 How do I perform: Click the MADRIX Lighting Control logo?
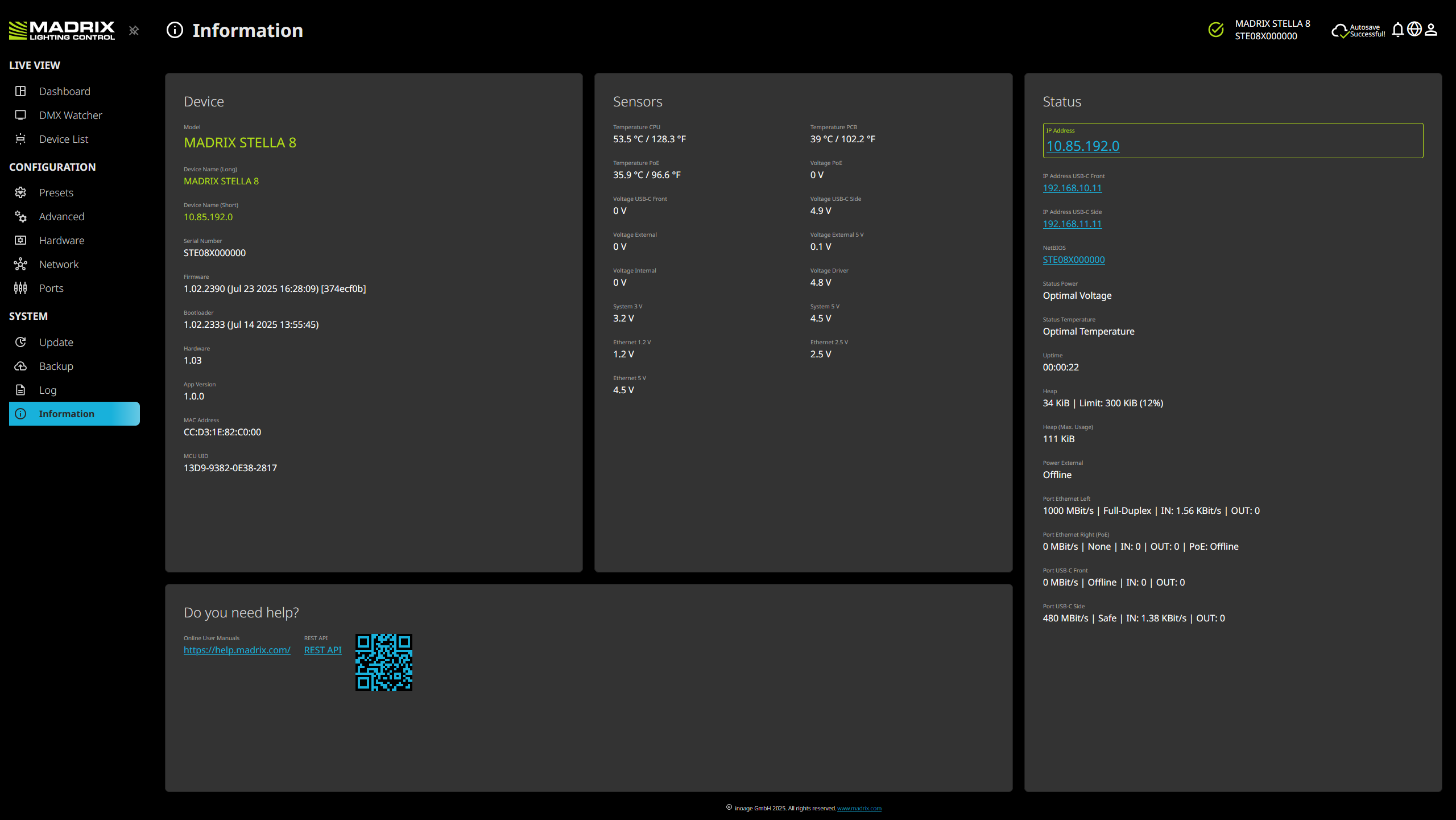[x=61, y=30]
